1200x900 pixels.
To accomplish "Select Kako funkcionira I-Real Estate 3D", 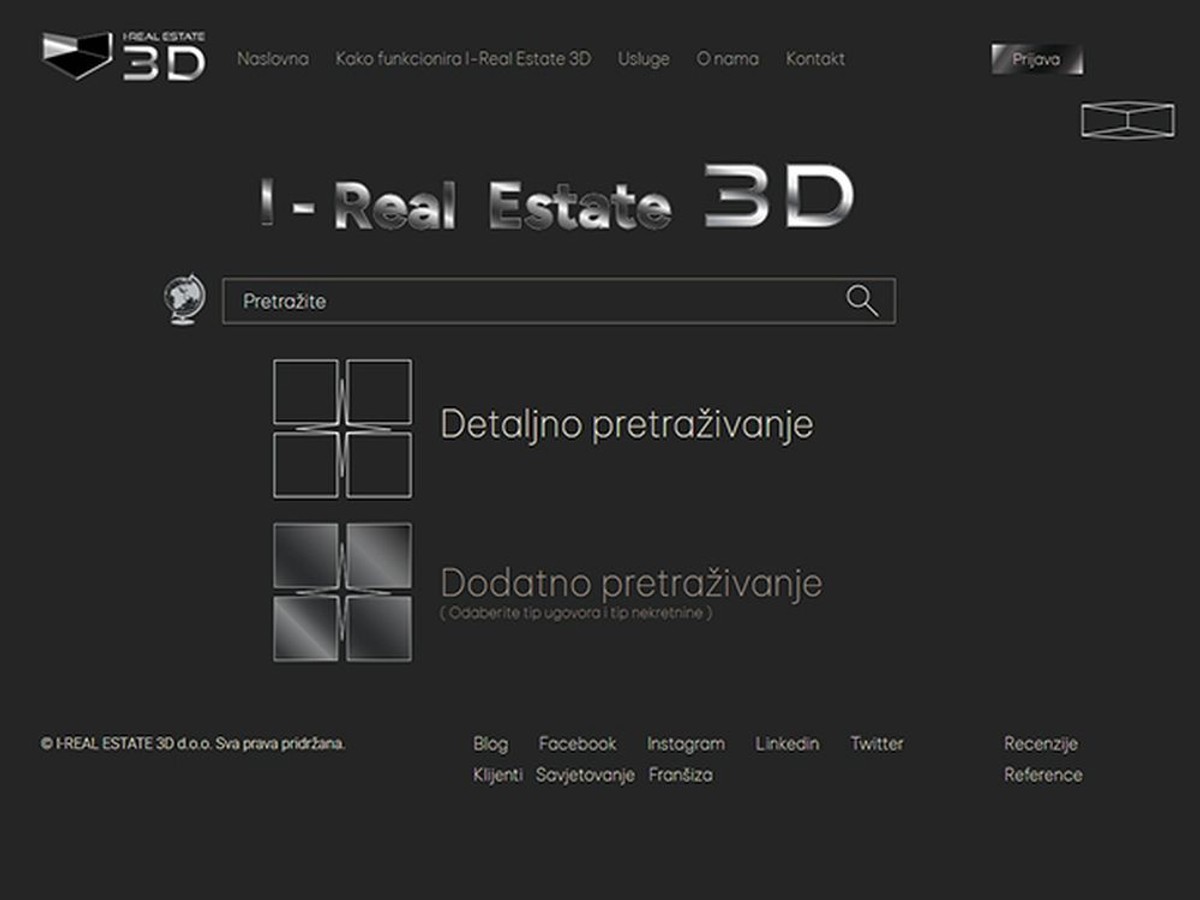I will (x=464, y=60).
